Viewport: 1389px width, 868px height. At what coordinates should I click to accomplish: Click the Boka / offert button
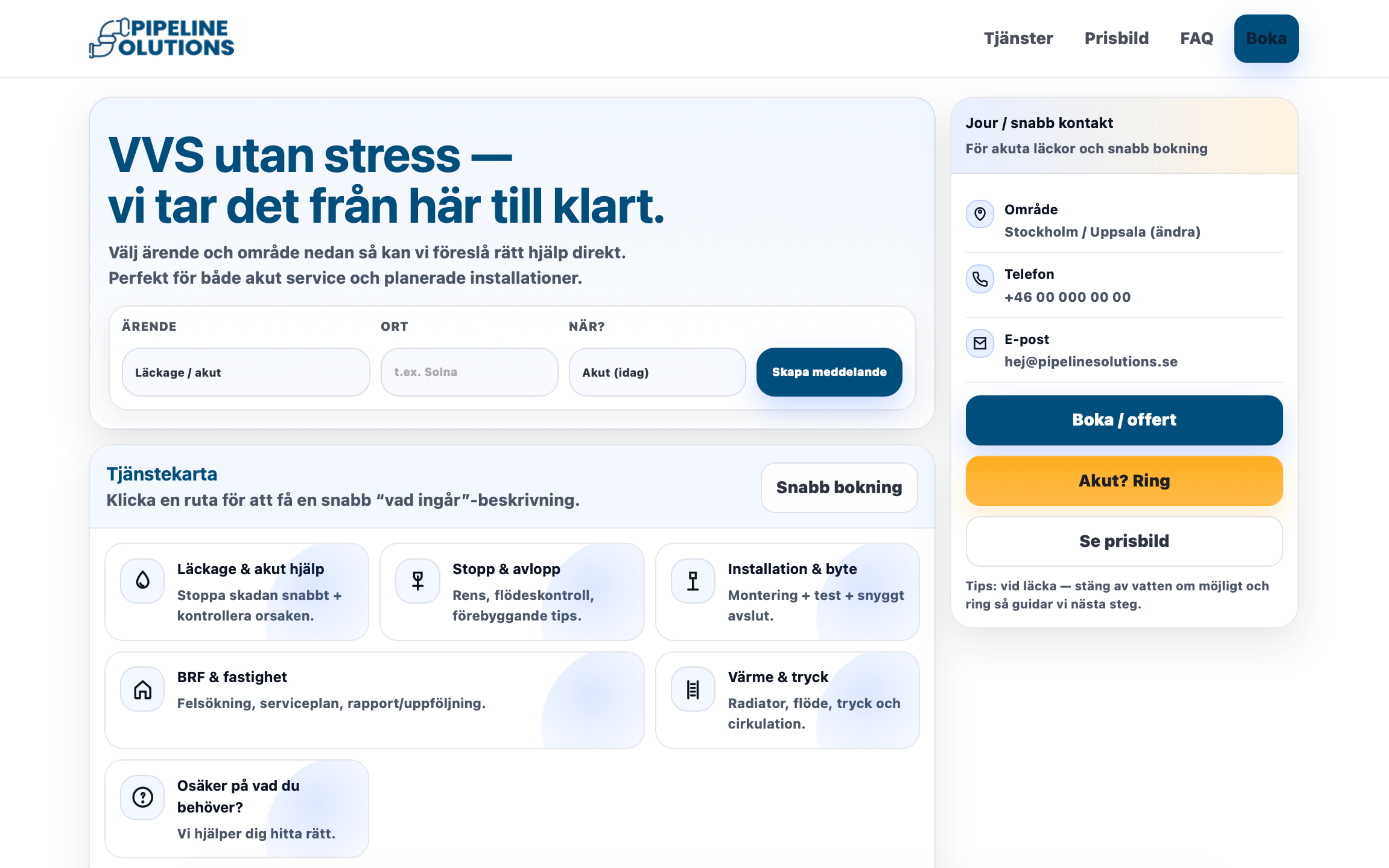point(1123,420)
